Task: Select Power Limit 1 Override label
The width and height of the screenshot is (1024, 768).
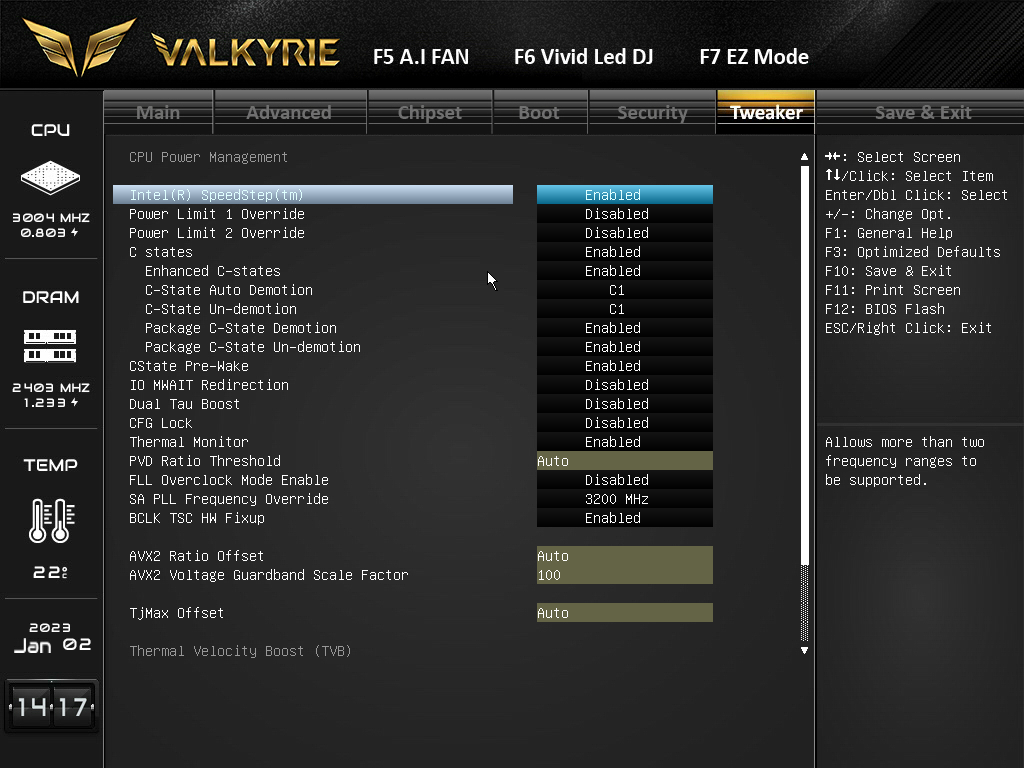Action: (217, 214)
